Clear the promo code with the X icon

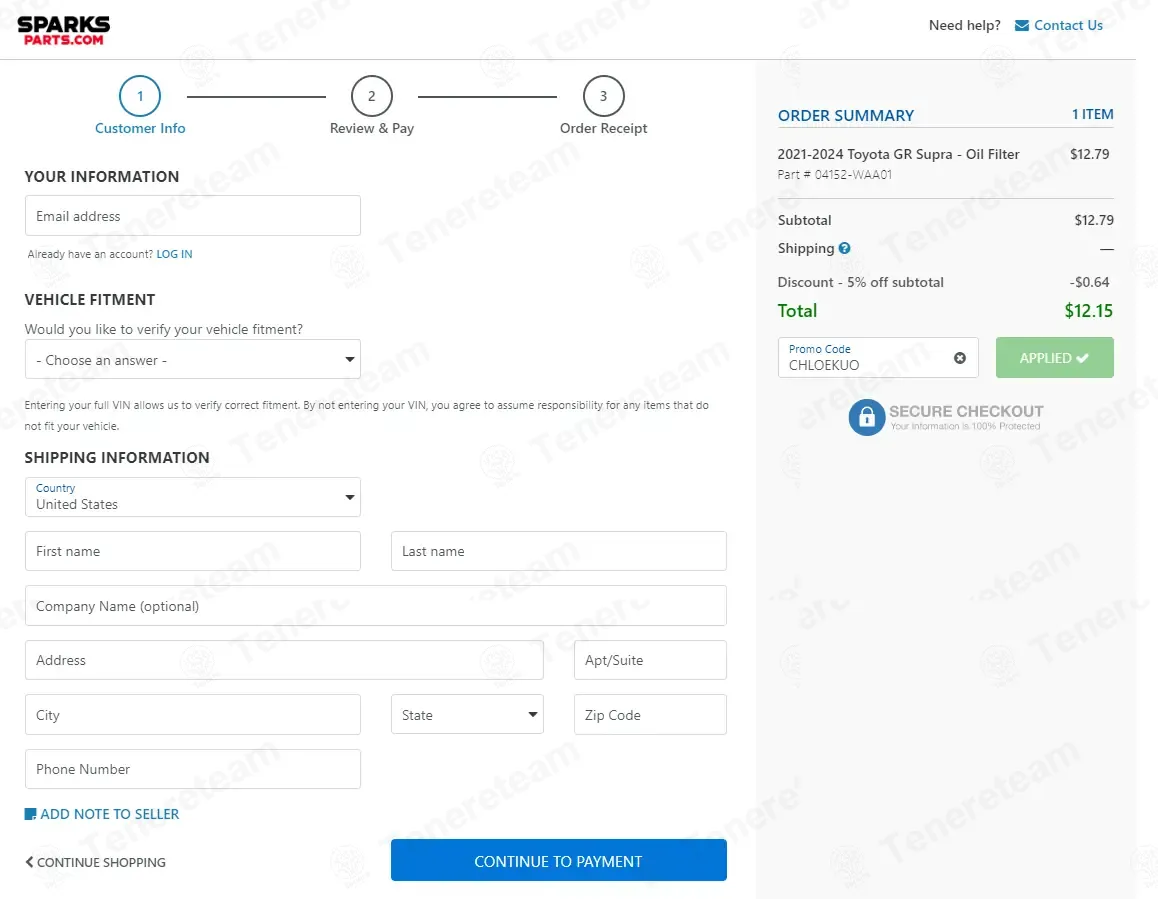[x=959, y=358]
